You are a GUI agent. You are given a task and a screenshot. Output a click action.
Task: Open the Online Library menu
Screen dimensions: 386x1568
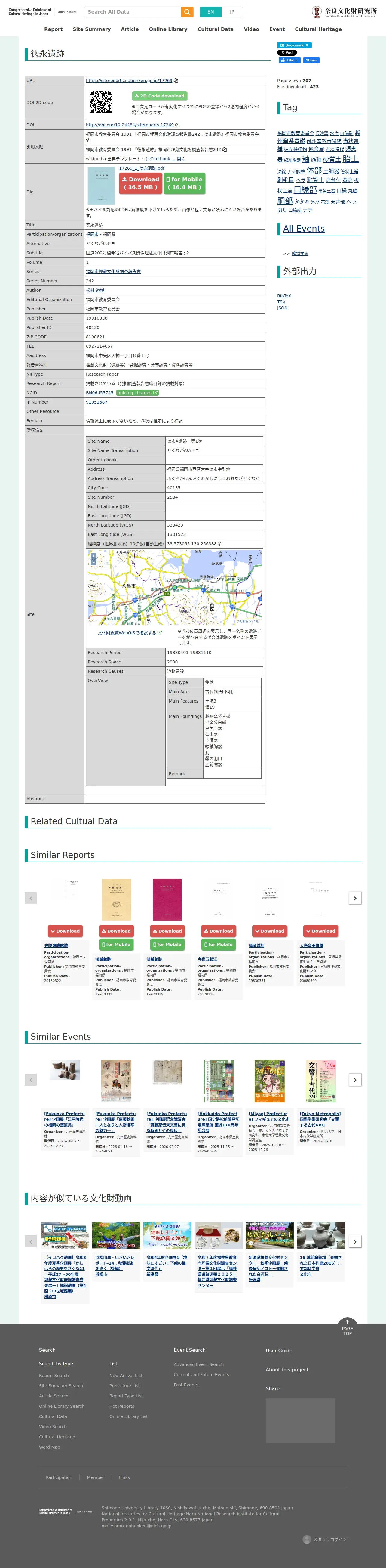pyautogui.click(x=168, y=29)
